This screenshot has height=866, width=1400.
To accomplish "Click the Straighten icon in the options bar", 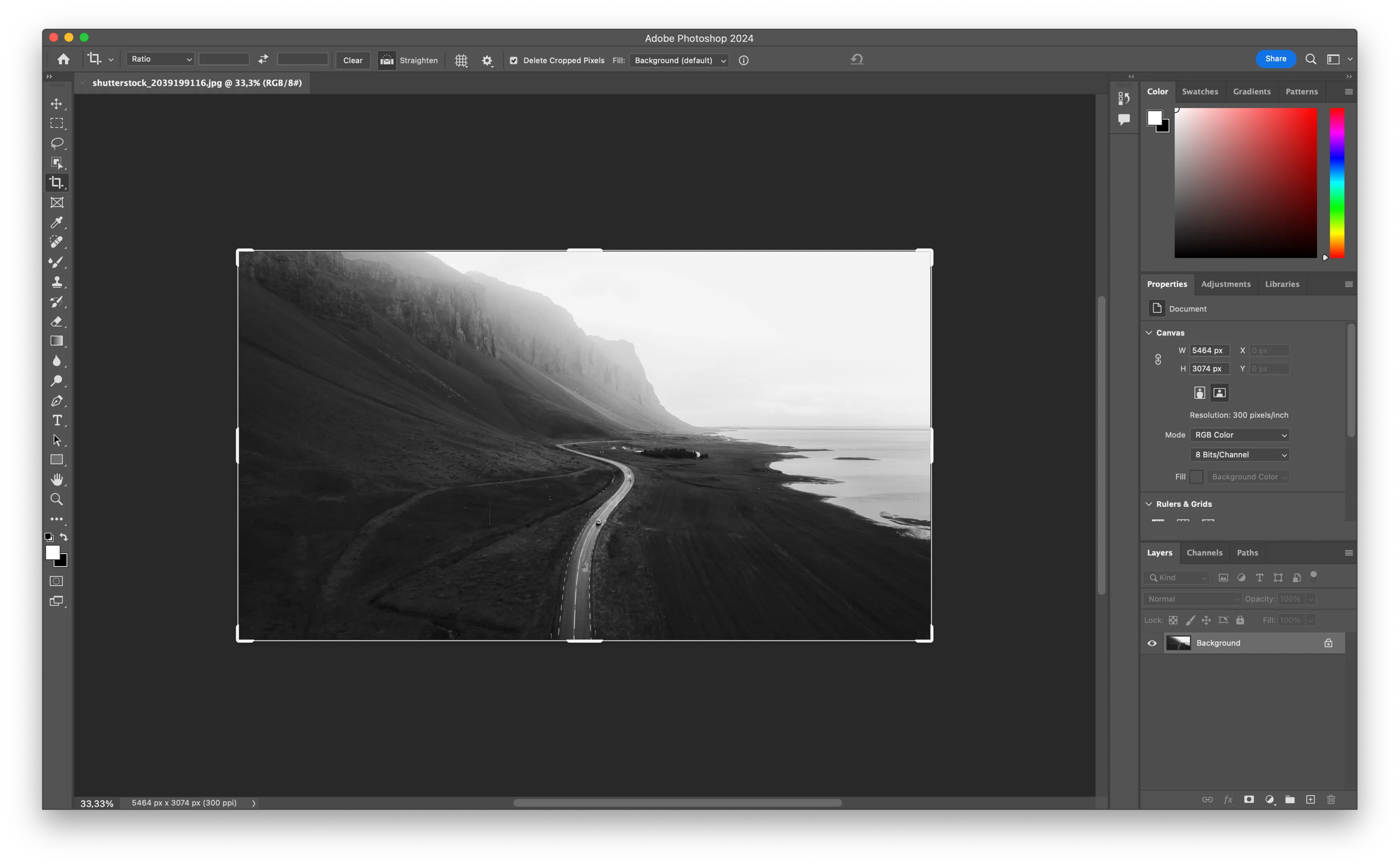I will [x=387, y=60].
